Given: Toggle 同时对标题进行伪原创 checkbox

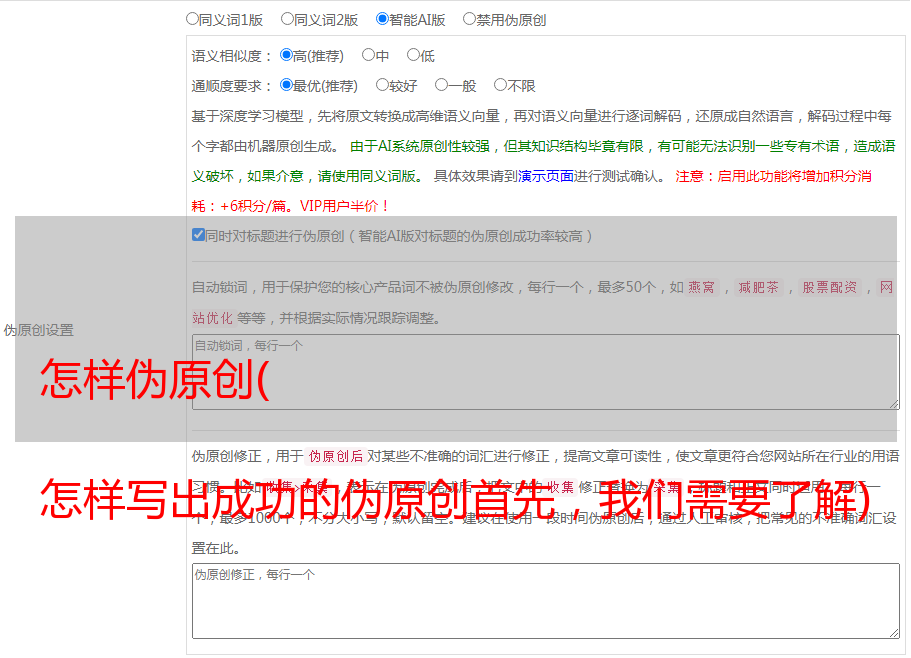Looking at the screenshot, I should (x=198, y=235).
